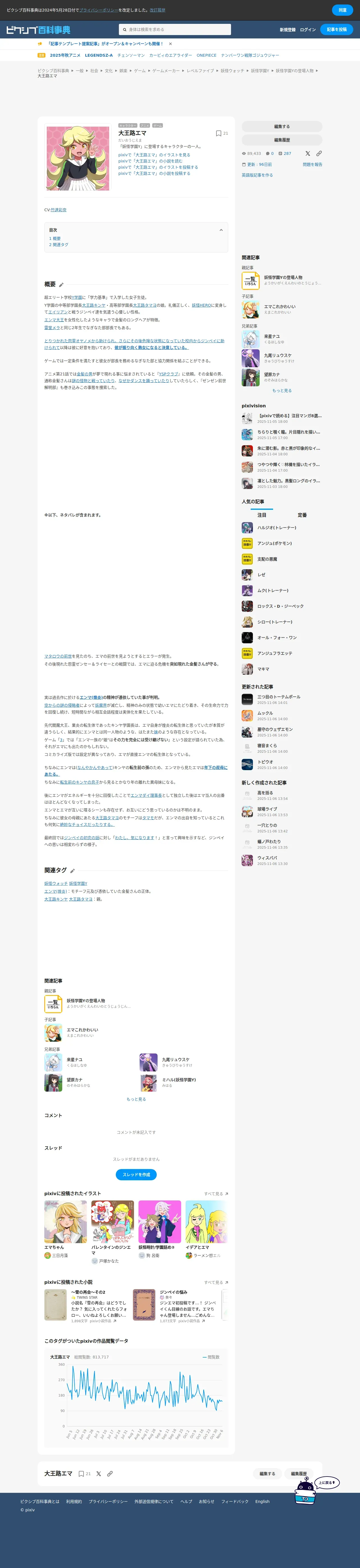This screenshot has height=1568, width=360.
Task: Open breadcrumb link 妖怪ウォッチ
Action: pyautogui.click(x=232, y=71)
